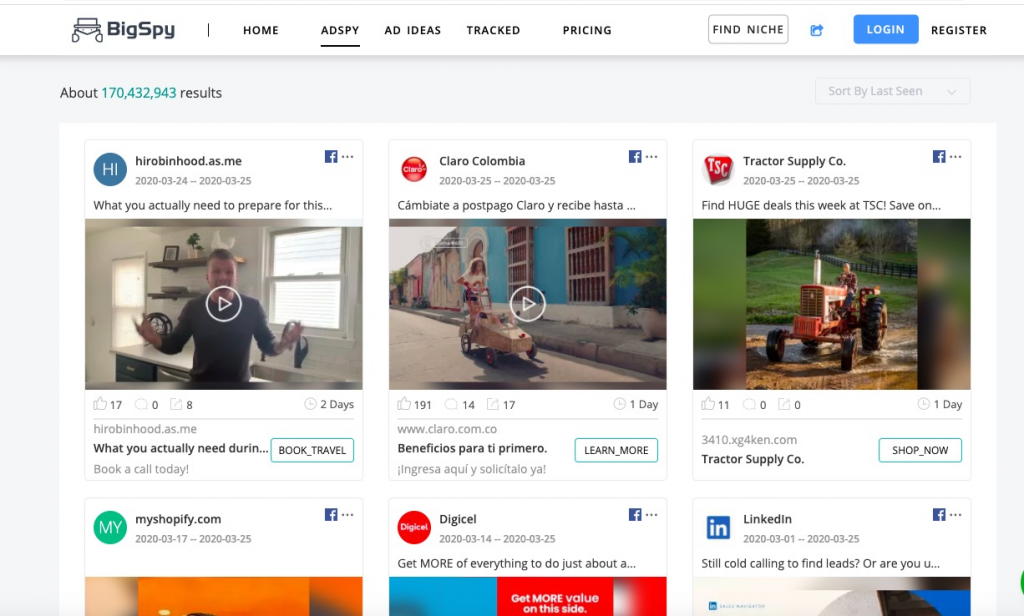Open the Tractor Supply tractor ad image
1024x616 pixels.
point(831,304)
